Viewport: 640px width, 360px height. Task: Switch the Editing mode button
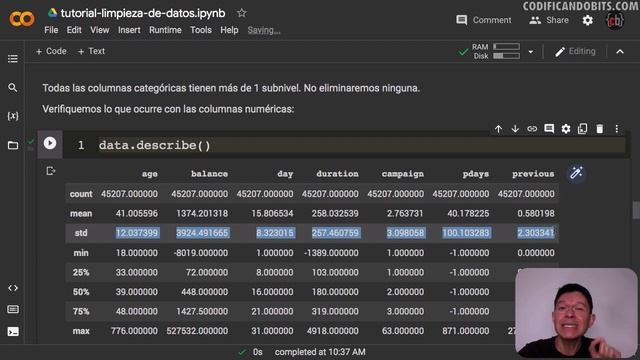pyautogui.click(x=575, y=51)
